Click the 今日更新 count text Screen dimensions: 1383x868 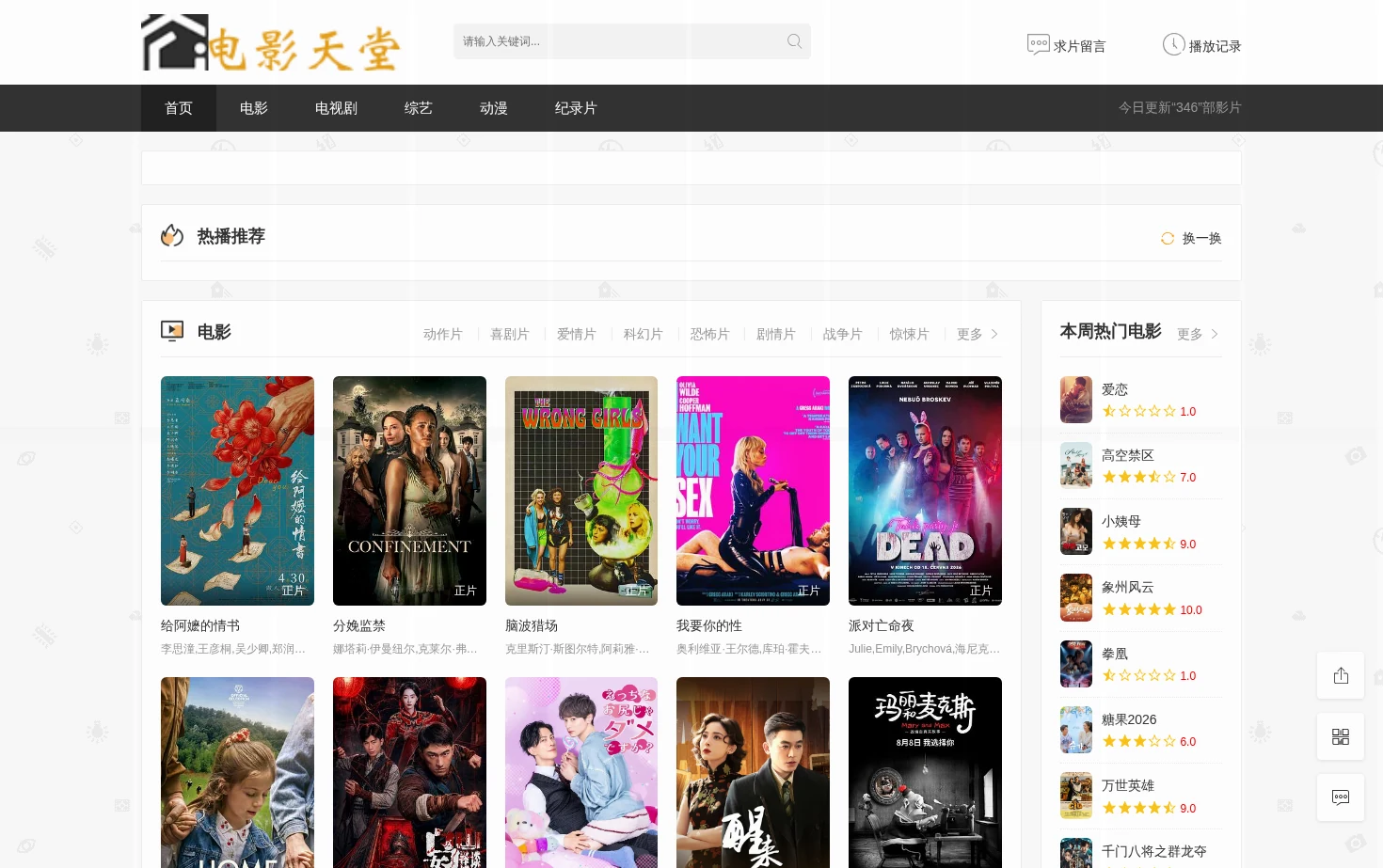tap(1180, 108)
